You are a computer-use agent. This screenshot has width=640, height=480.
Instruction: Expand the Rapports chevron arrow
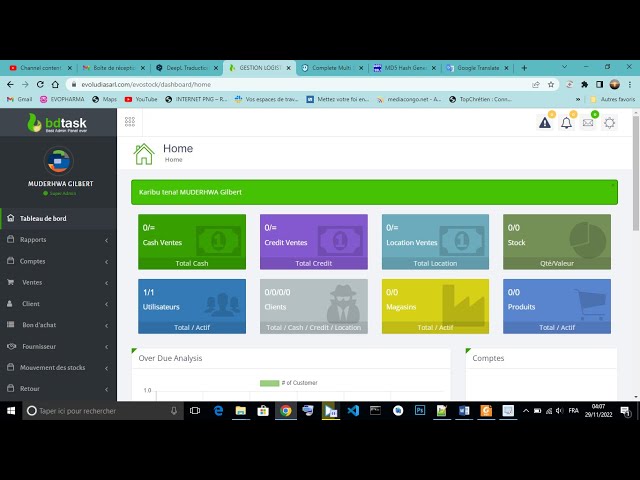(107, 240)
